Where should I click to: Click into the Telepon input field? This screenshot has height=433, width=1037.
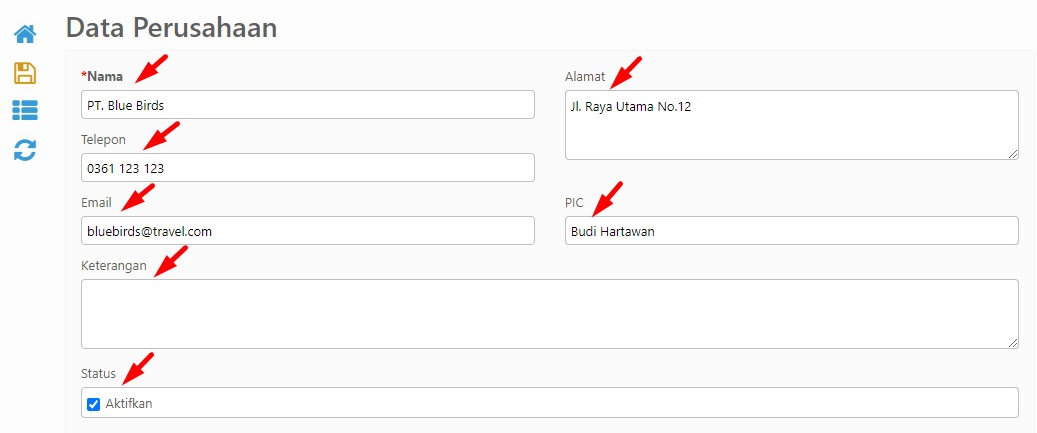tap(308, 168)
